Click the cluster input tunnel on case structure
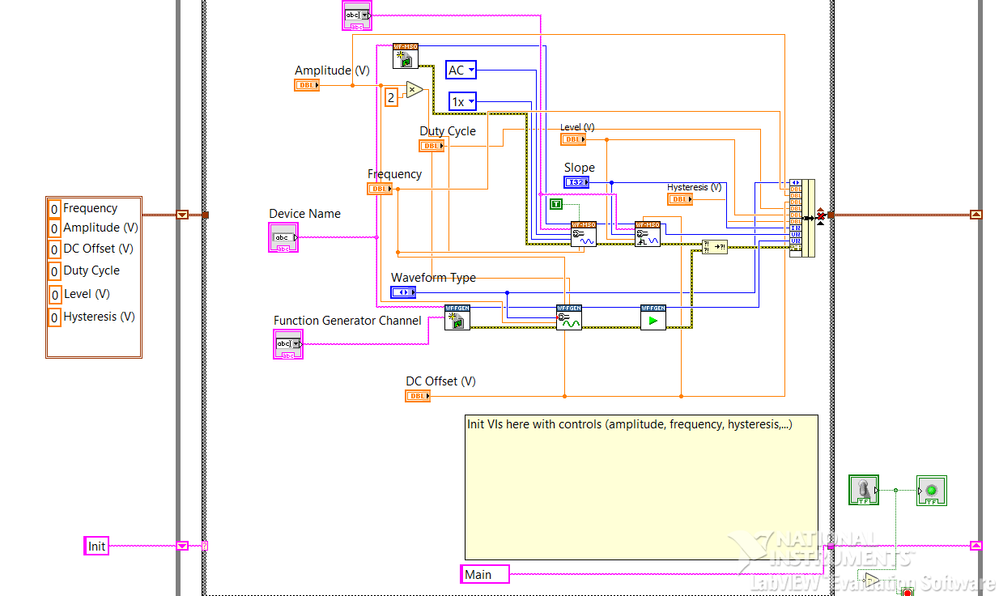 [205, 215]
